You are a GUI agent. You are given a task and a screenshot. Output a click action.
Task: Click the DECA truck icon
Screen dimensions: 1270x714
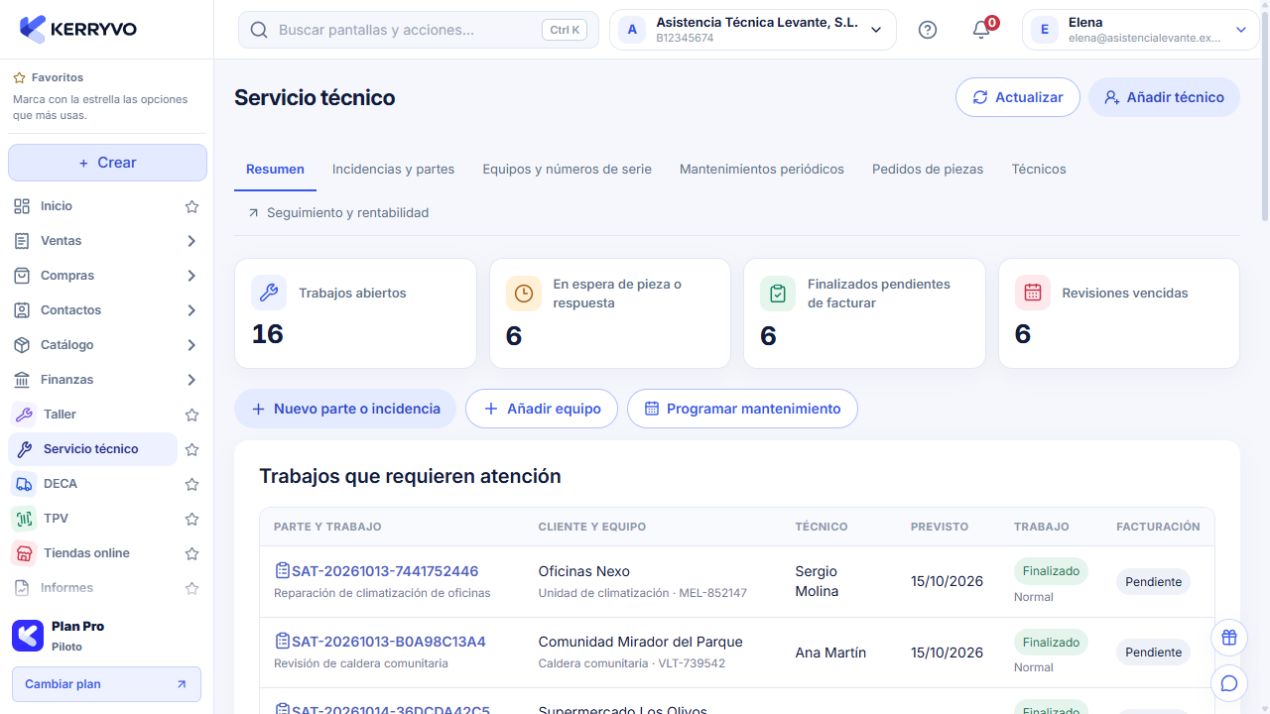23,484
